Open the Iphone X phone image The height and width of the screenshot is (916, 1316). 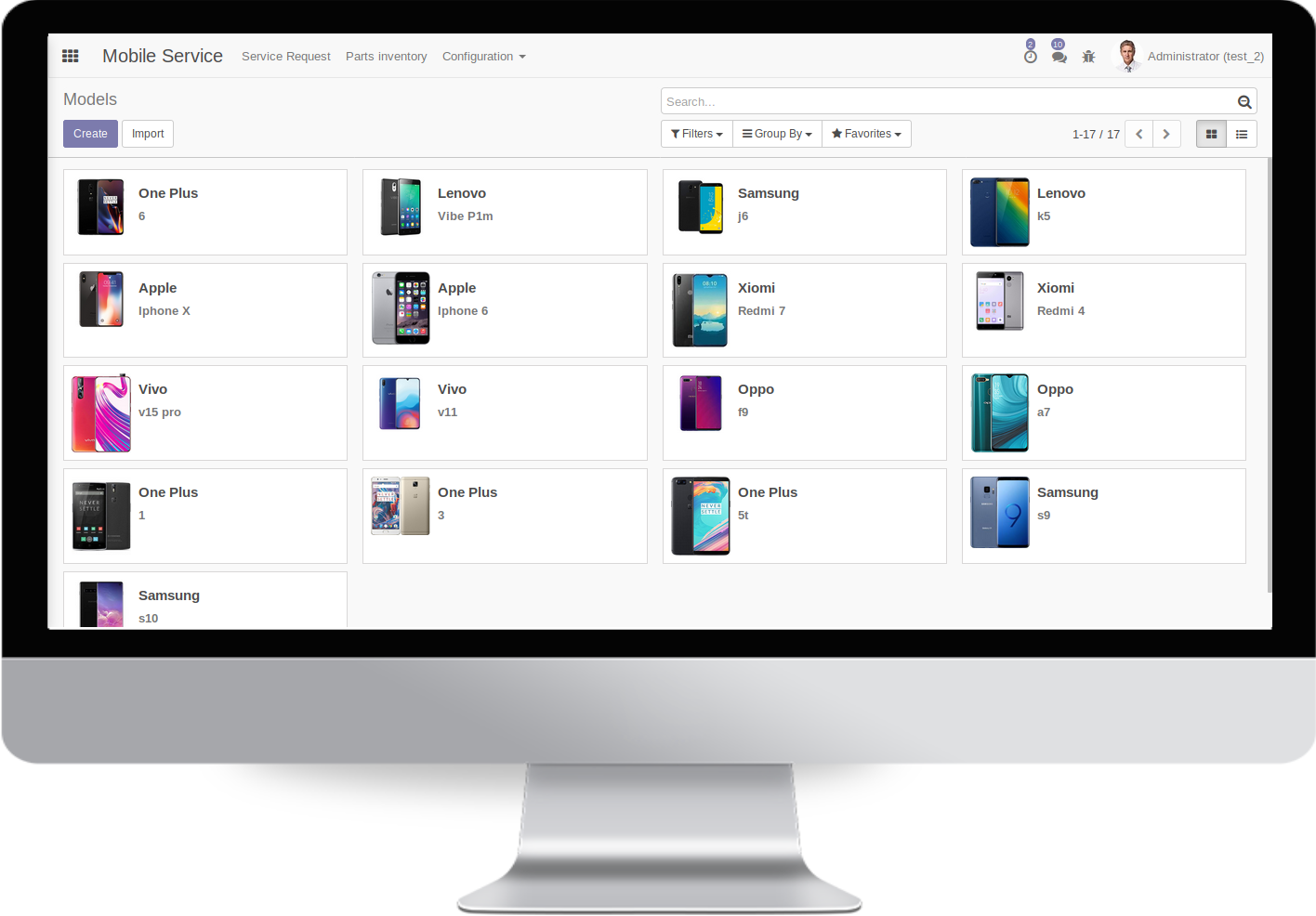click(x=101, y=299)
